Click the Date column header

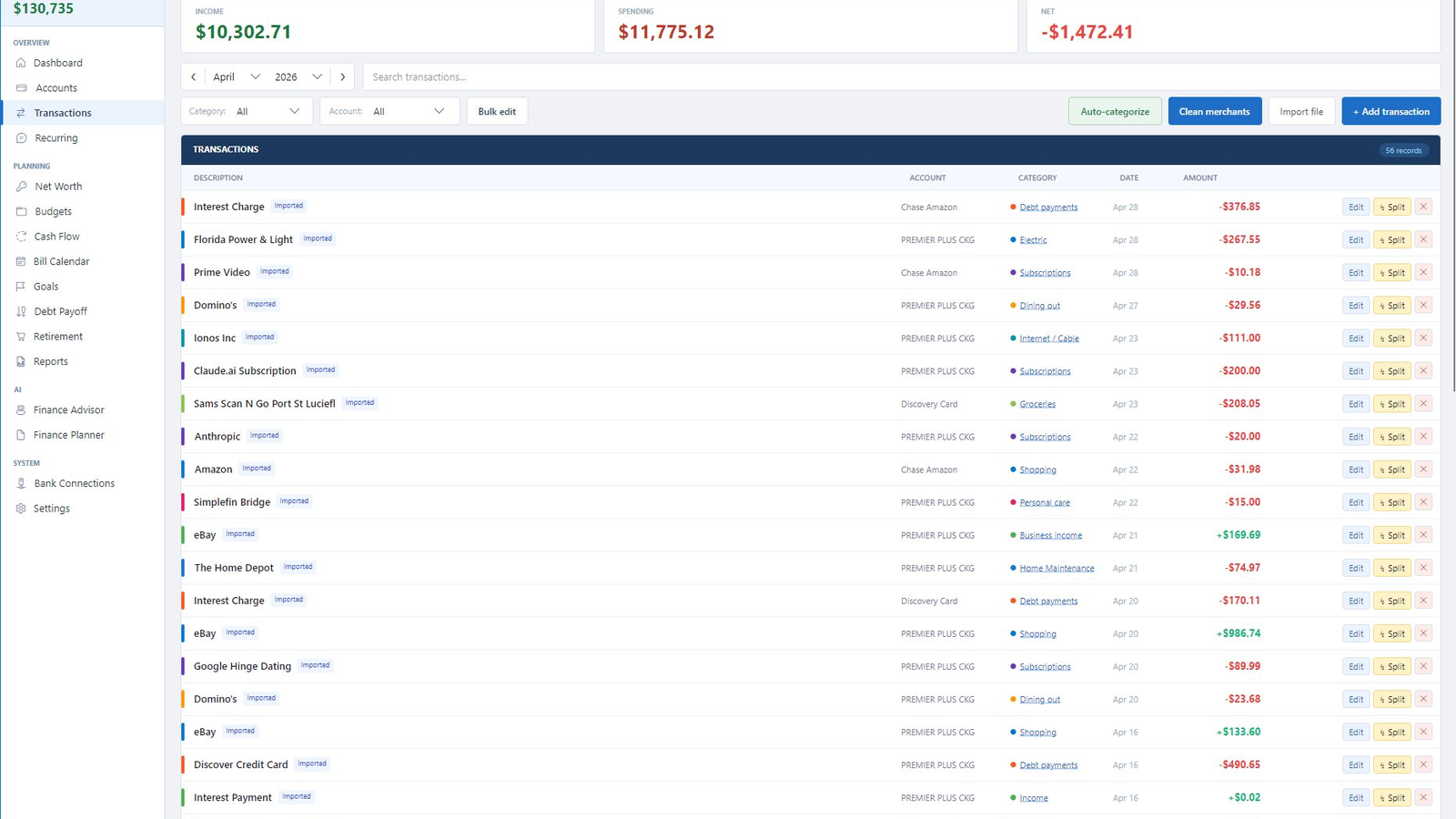pos(1128,177)
